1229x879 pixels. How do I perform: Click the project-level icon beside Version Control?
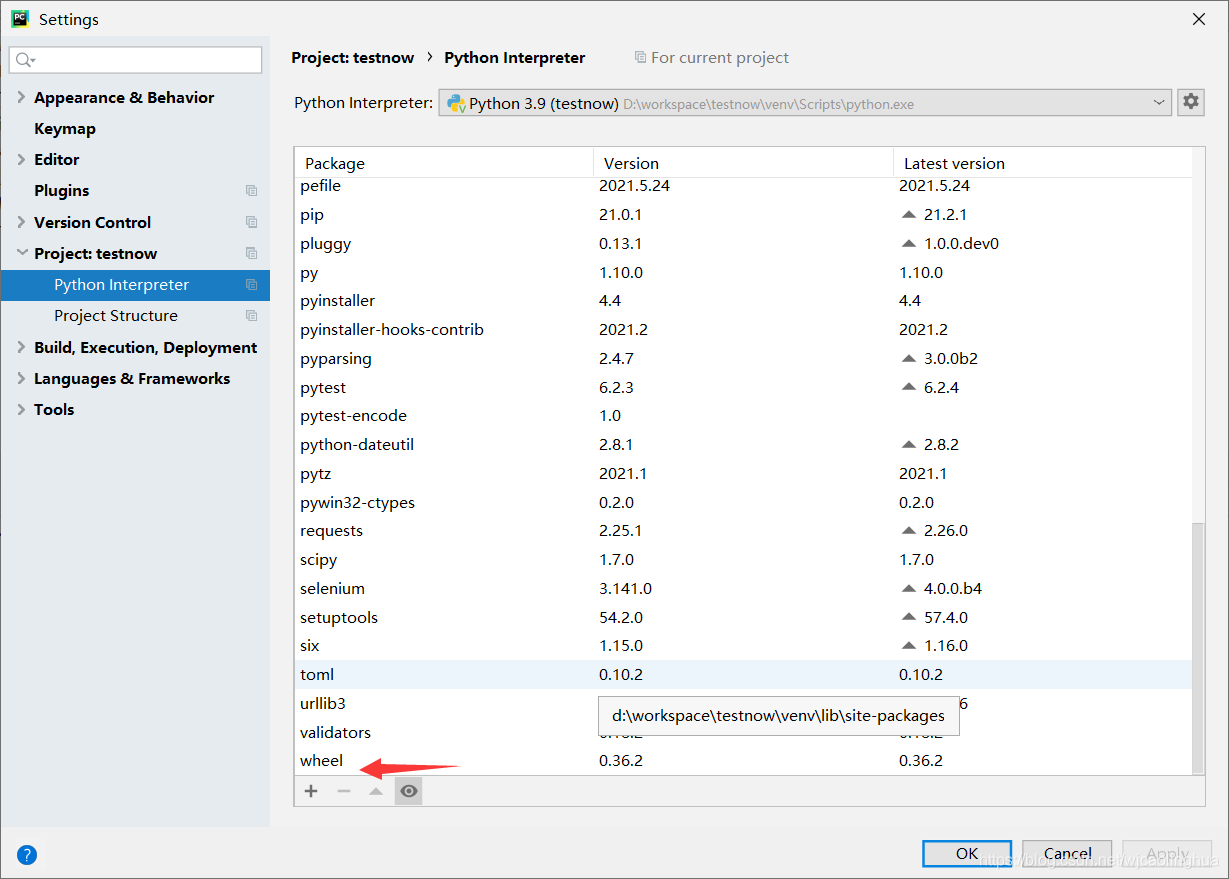251,222
